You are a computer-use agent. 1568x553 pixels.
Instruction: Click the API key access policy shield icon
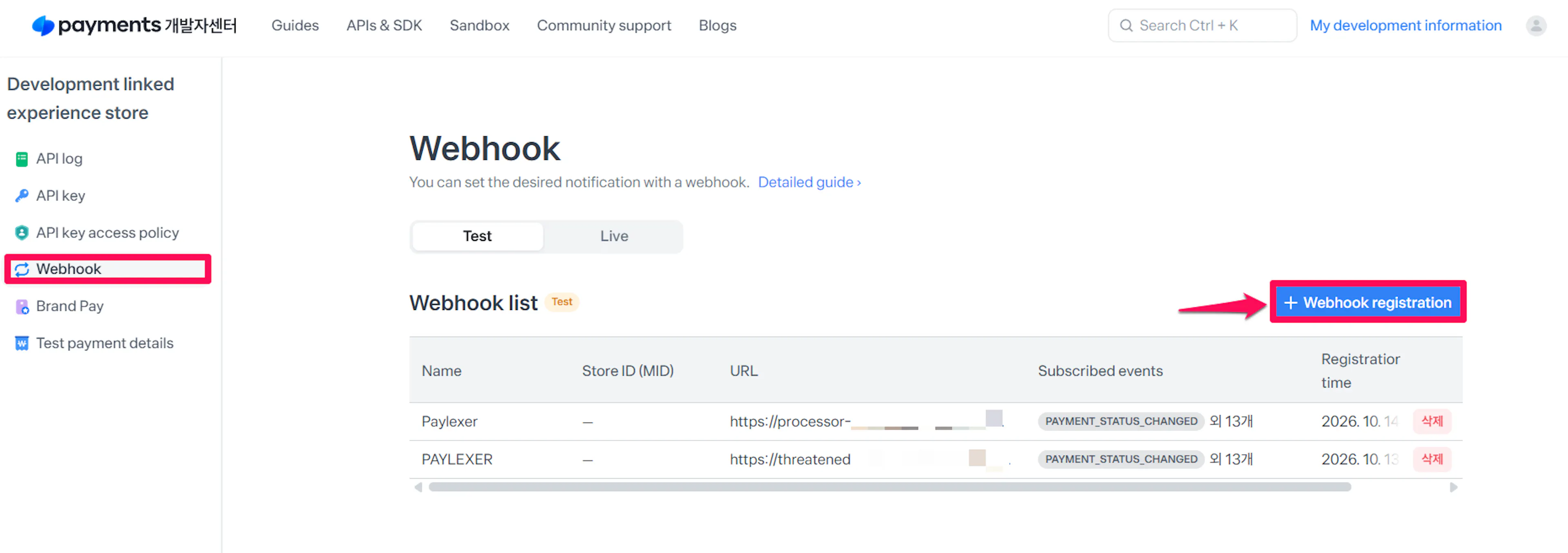click(22, 233)
